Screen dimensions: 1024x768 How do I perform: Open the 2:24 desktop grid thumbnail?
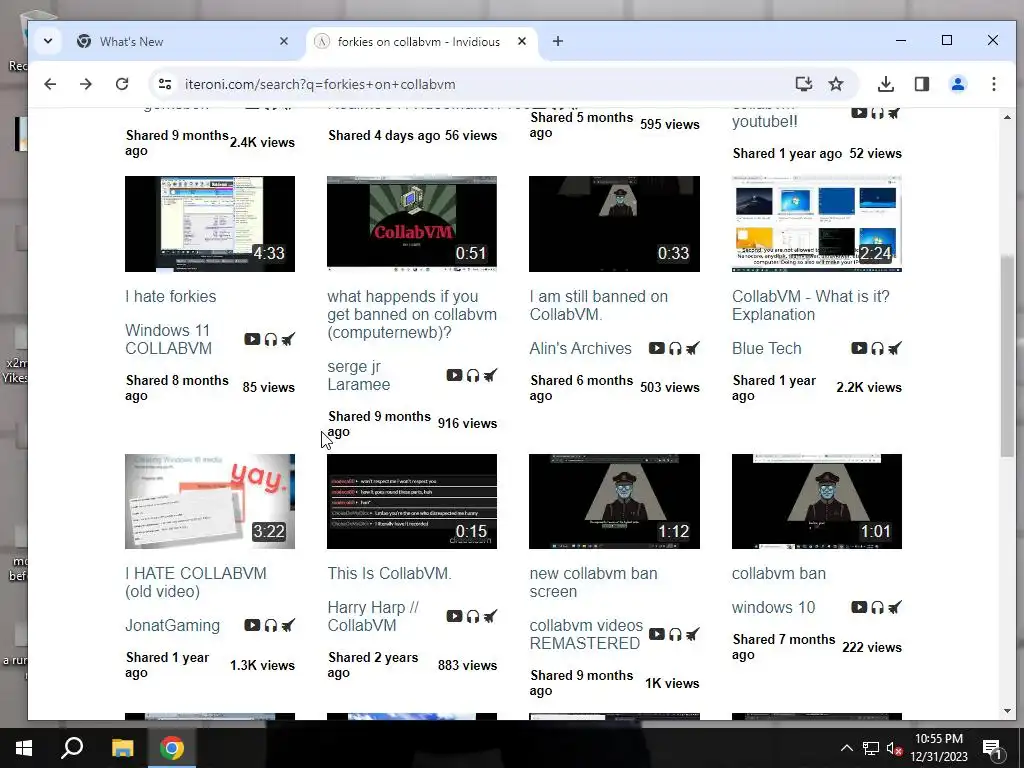click(x=817, y=223)
